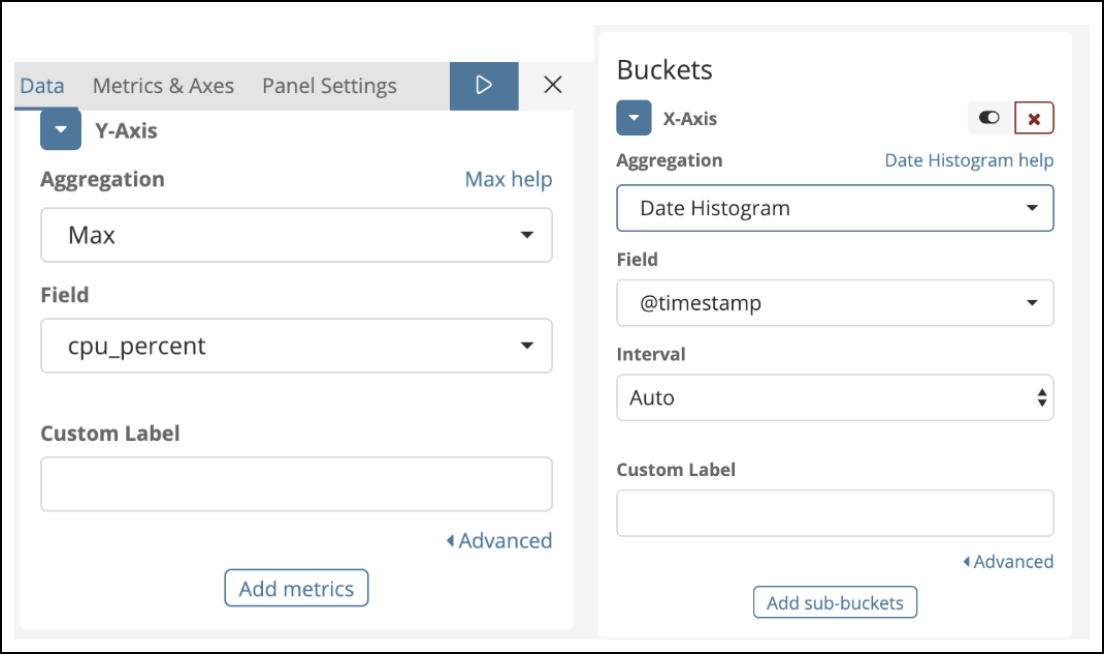
Task: Click the play button to apply changes
Action: (484, 86)
